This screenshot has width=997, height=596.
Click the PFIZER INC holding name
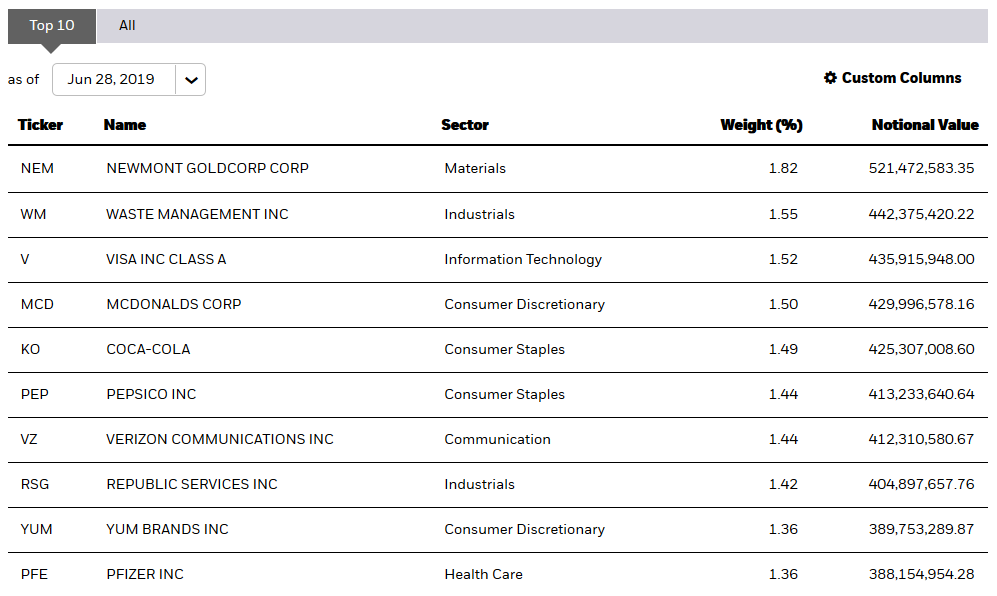(145, 574)
